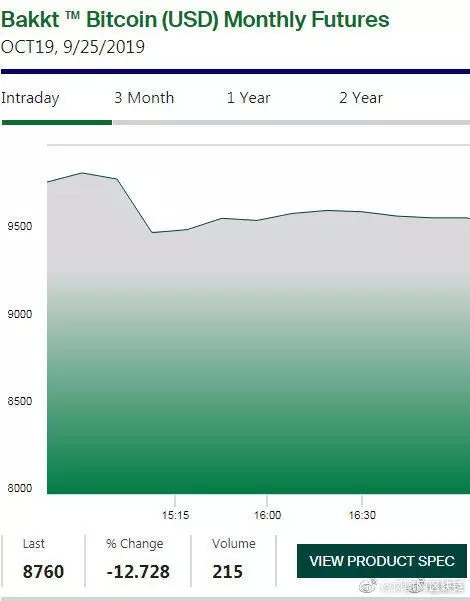Click the % Change label

coord(135,544)
